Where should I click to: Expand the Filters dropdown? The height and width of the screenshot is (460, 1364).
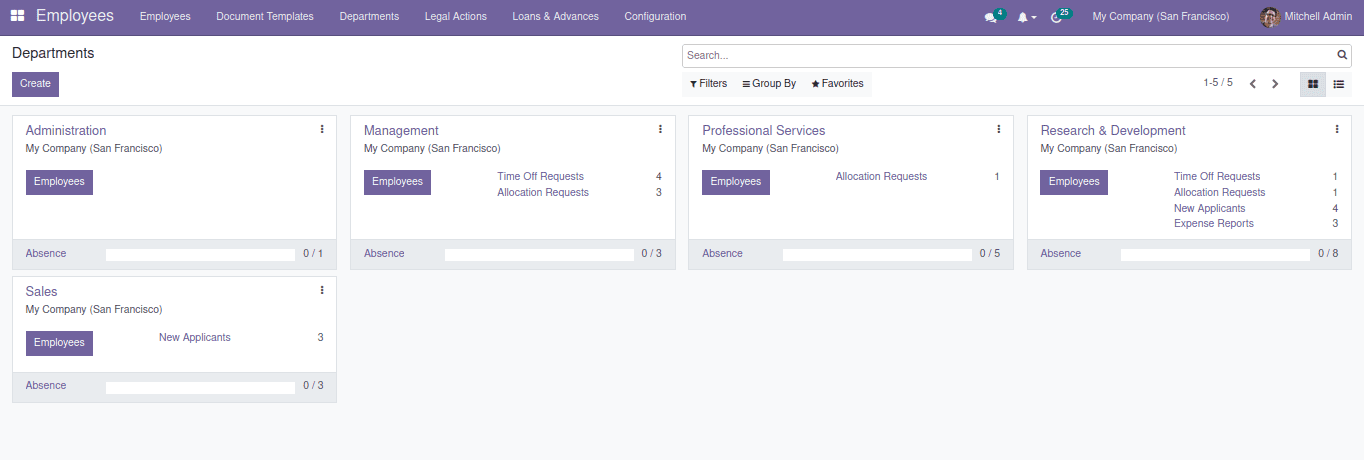point(708,84)
